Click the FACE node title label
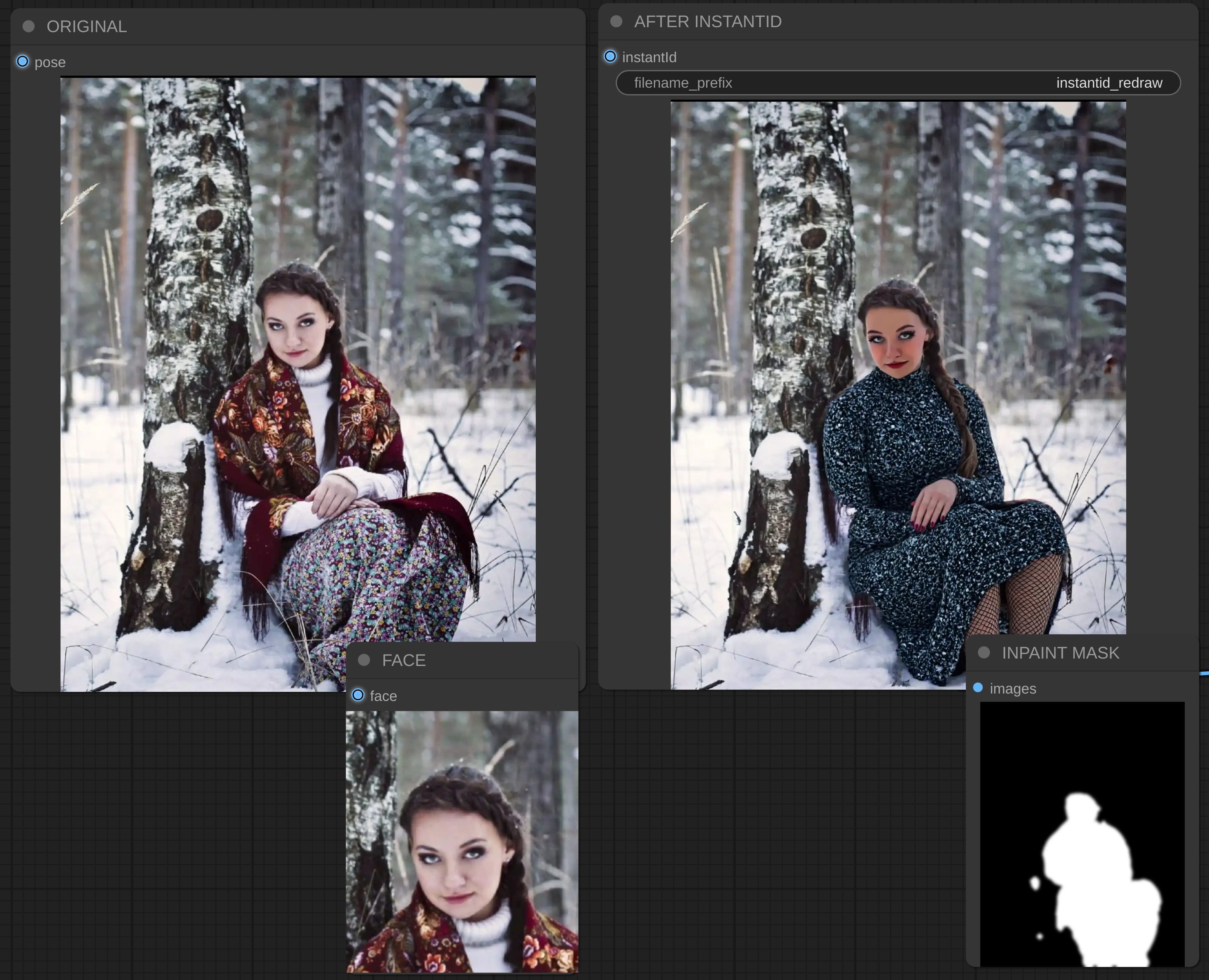Image resolution: width=1209 pixels, height=980 pixels. click(404, 661)
